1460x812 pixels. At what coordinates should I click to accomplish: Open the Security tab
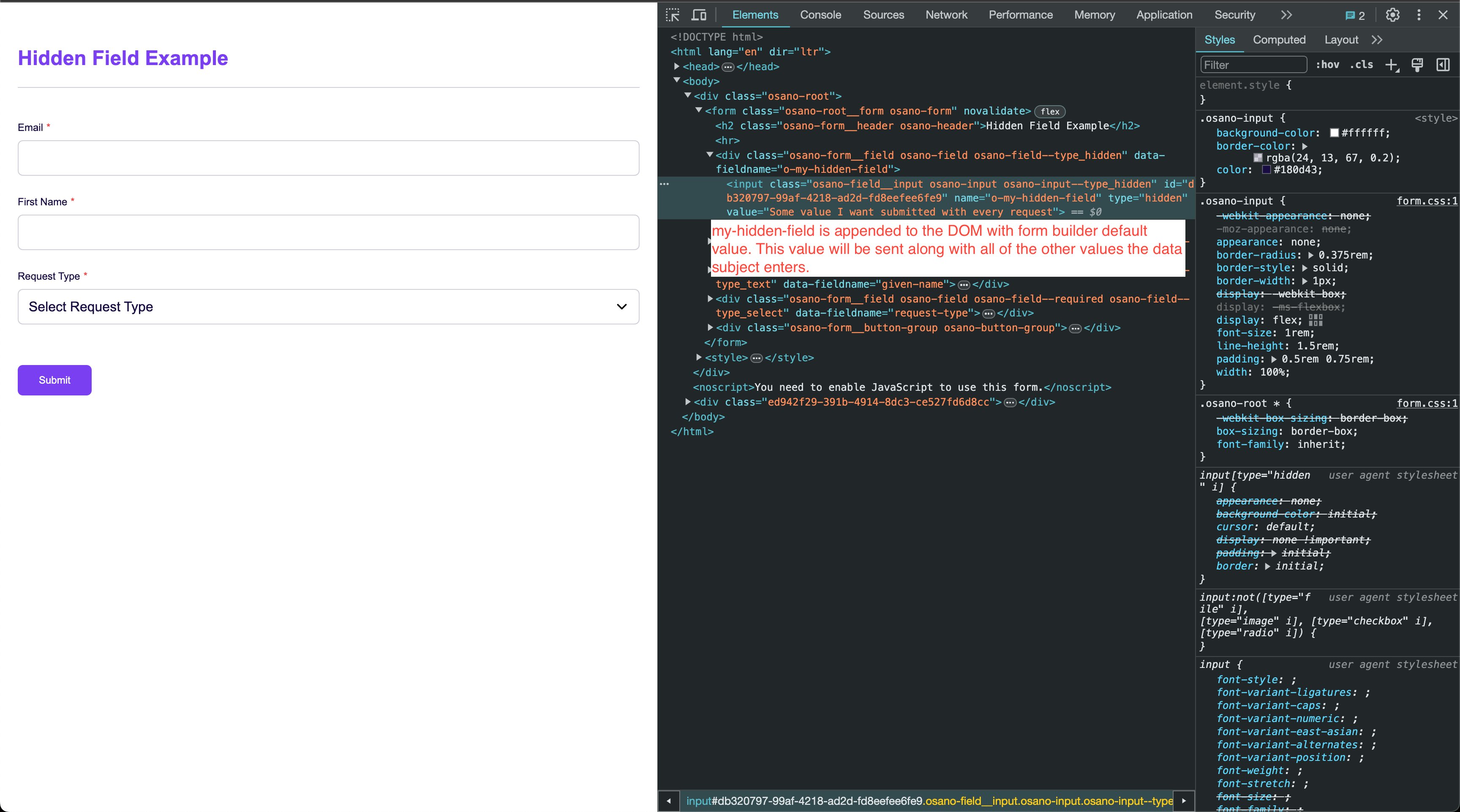coord(1234,15)
